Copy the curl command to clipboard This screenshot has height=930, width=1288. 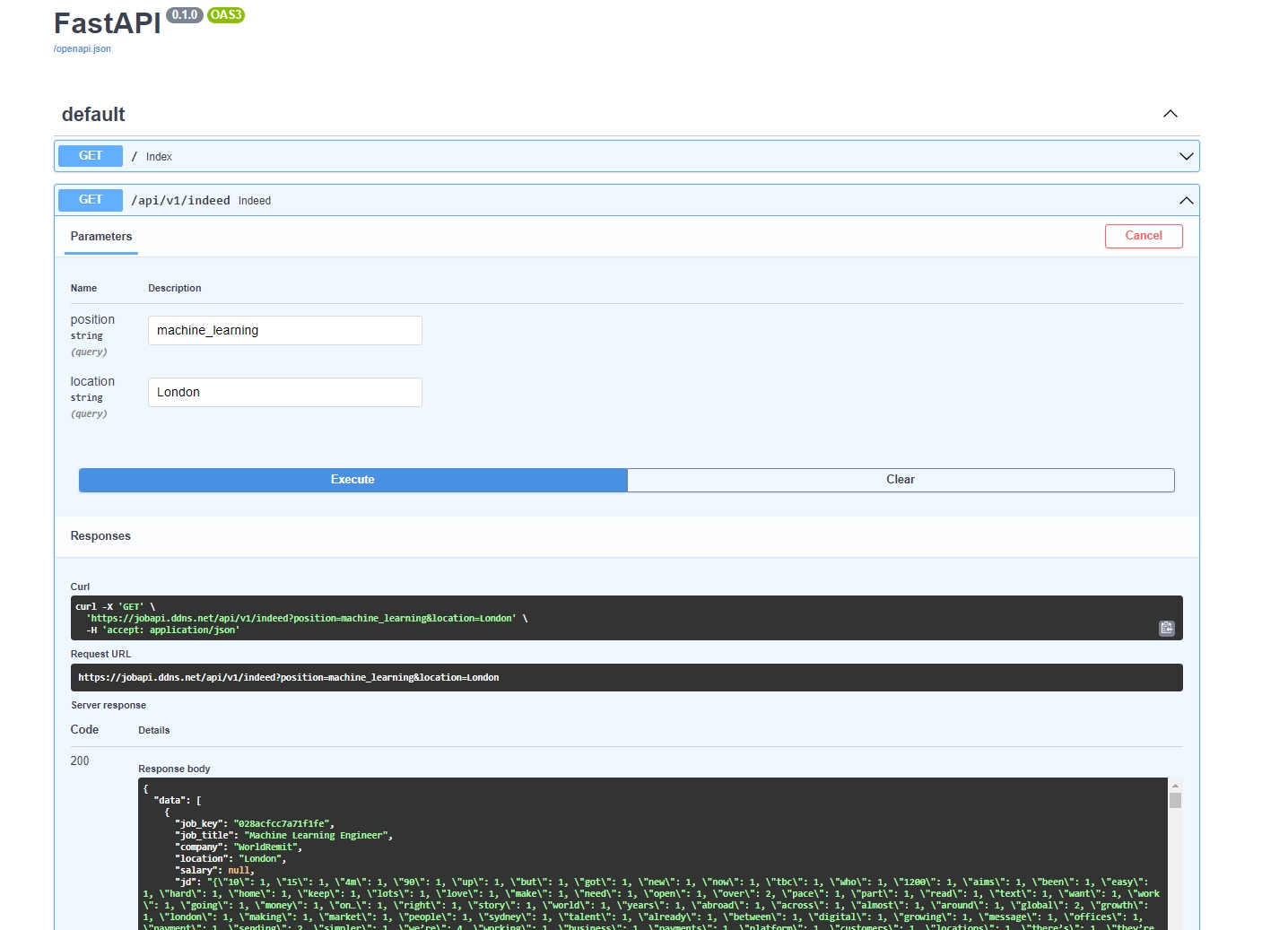pyautogui.click(x=1166, y=628)
